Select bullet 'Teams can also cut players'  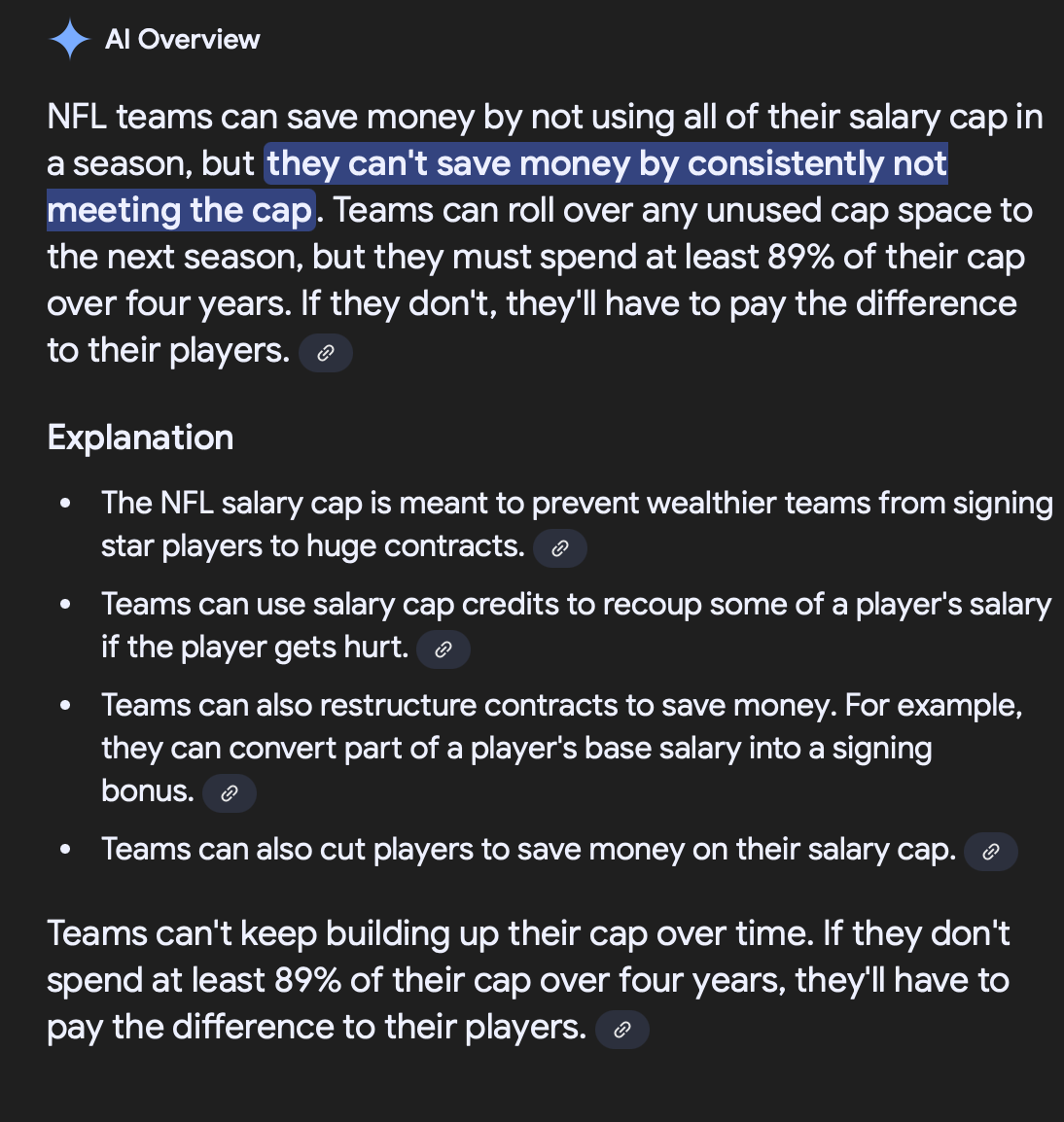528,850
